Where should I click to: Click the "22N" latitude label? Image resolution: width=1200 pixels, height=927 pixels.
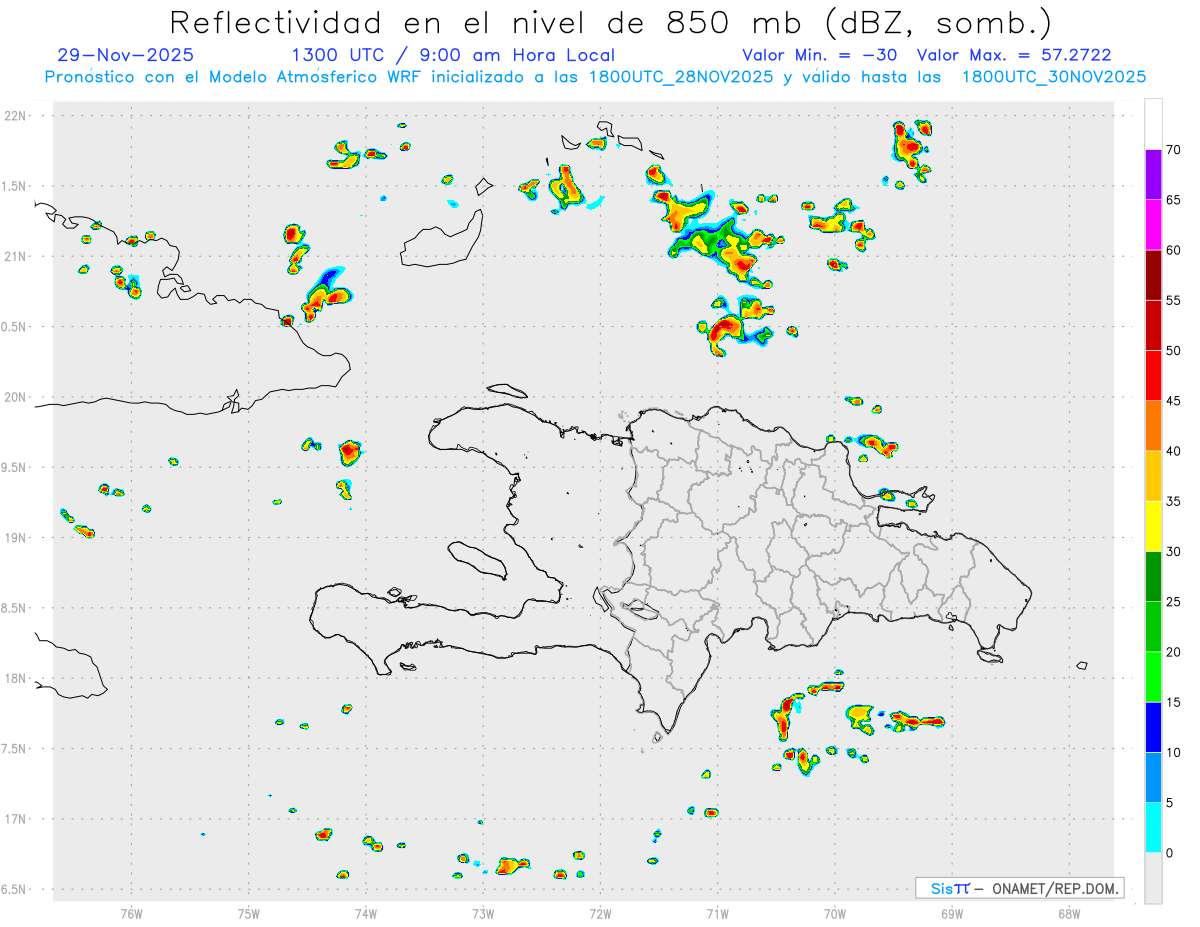15,116
